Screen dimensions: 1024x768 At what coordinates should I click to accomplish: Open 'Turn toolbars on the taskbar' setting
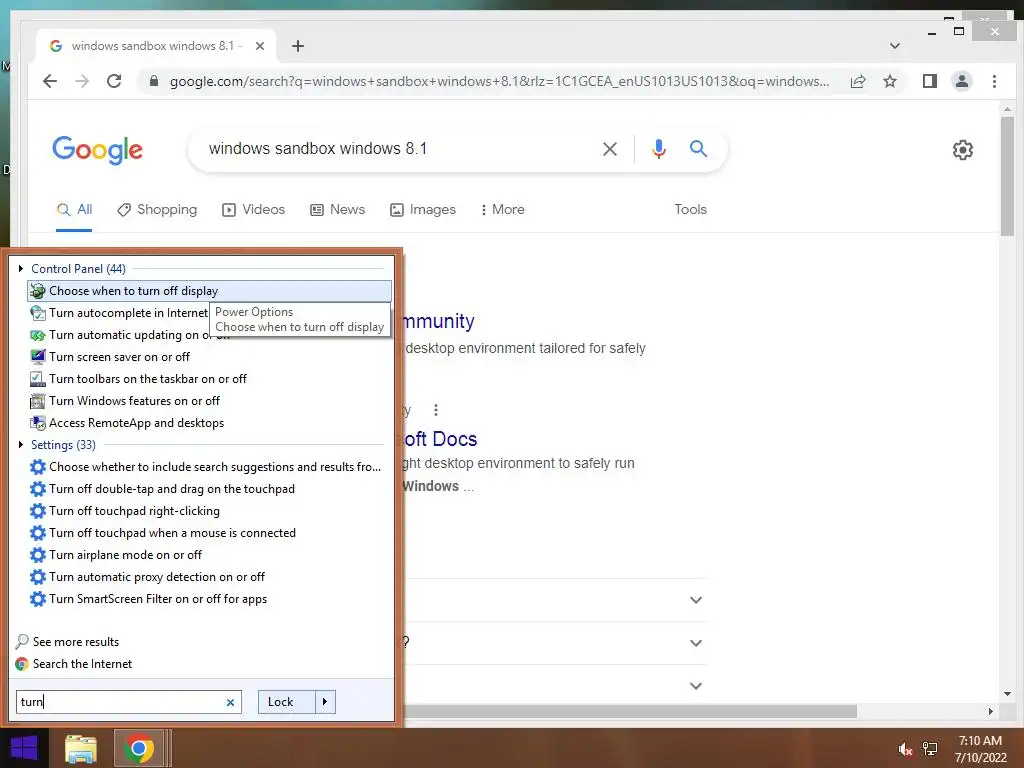[138, 379]
